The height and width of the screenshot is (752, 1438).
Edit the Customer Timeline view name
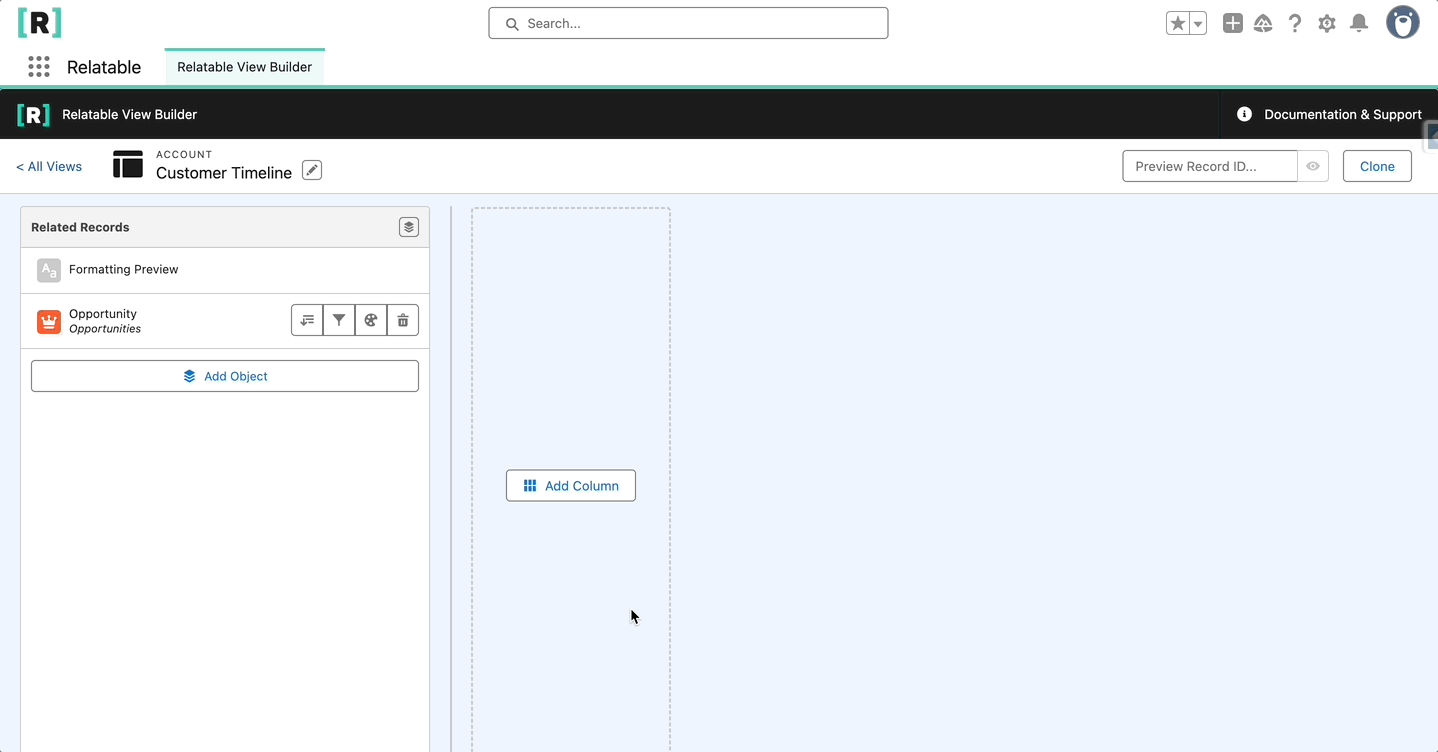[x=312, y=171]
